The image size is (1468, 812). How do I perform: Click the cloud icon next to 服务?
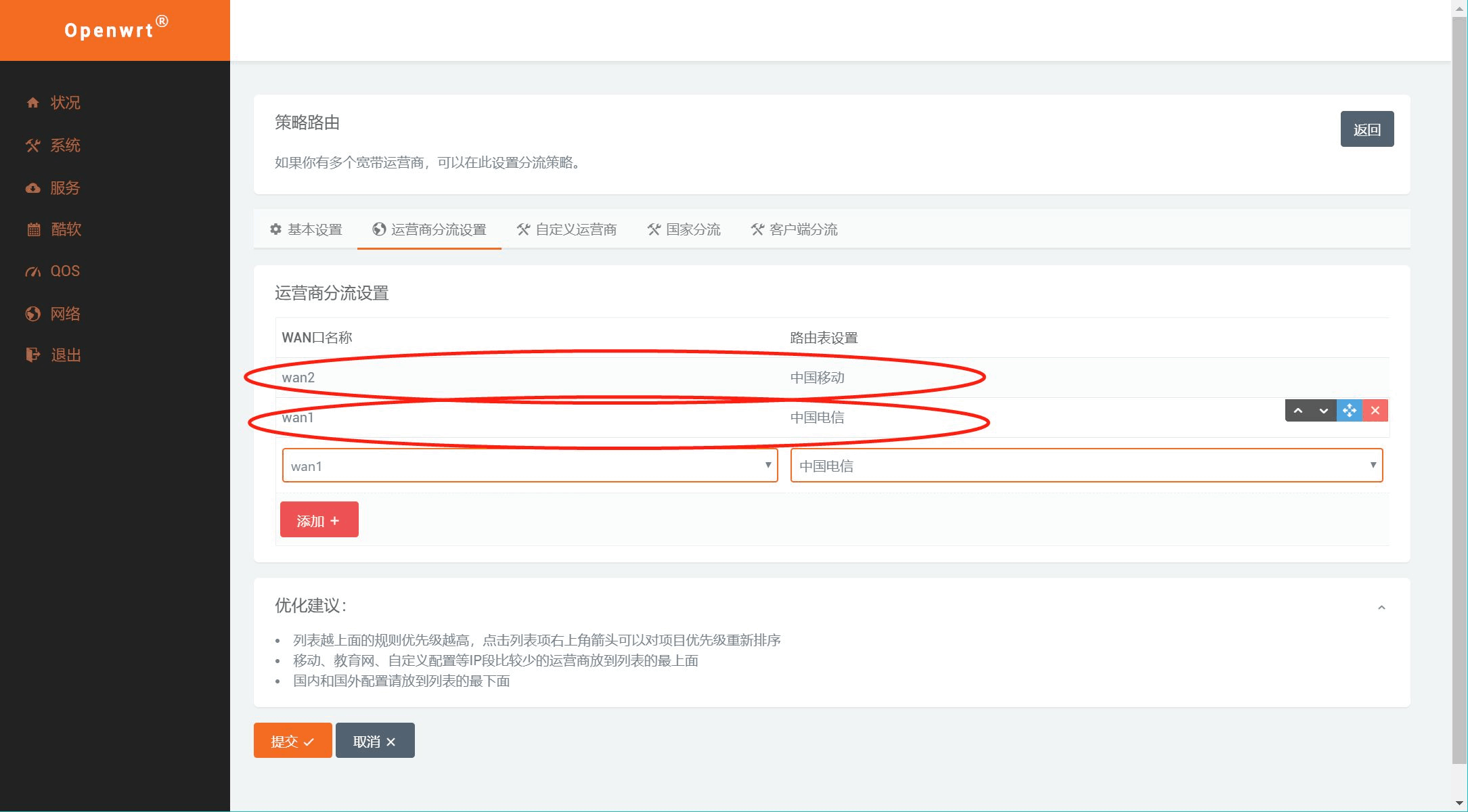point(32,188)
